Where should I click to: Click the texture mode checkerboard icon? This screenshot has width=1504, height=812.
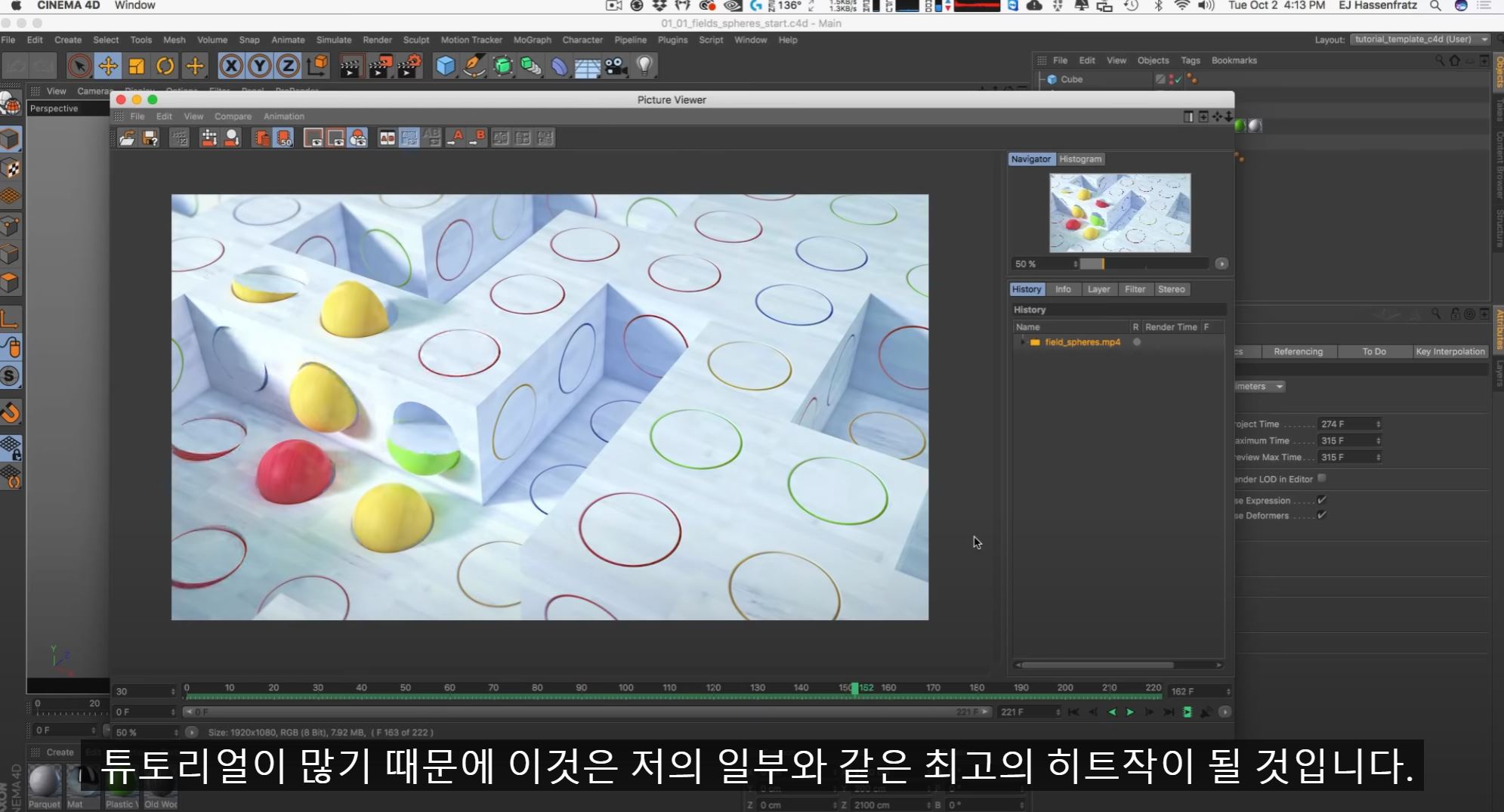[11, 168]
